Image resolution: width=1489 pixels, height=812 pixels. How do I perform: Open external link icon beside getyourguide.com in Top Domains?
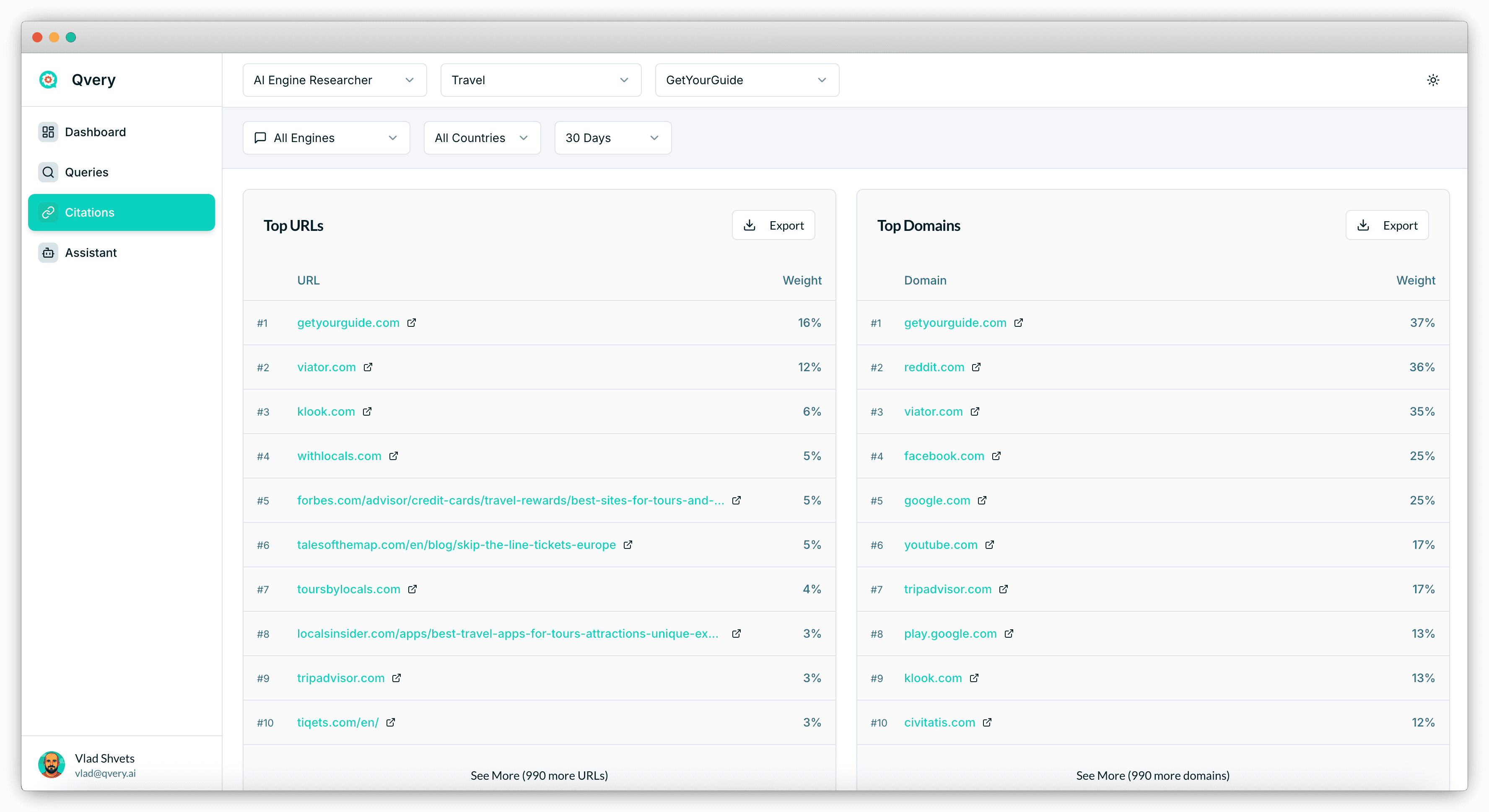(1019, 323)
